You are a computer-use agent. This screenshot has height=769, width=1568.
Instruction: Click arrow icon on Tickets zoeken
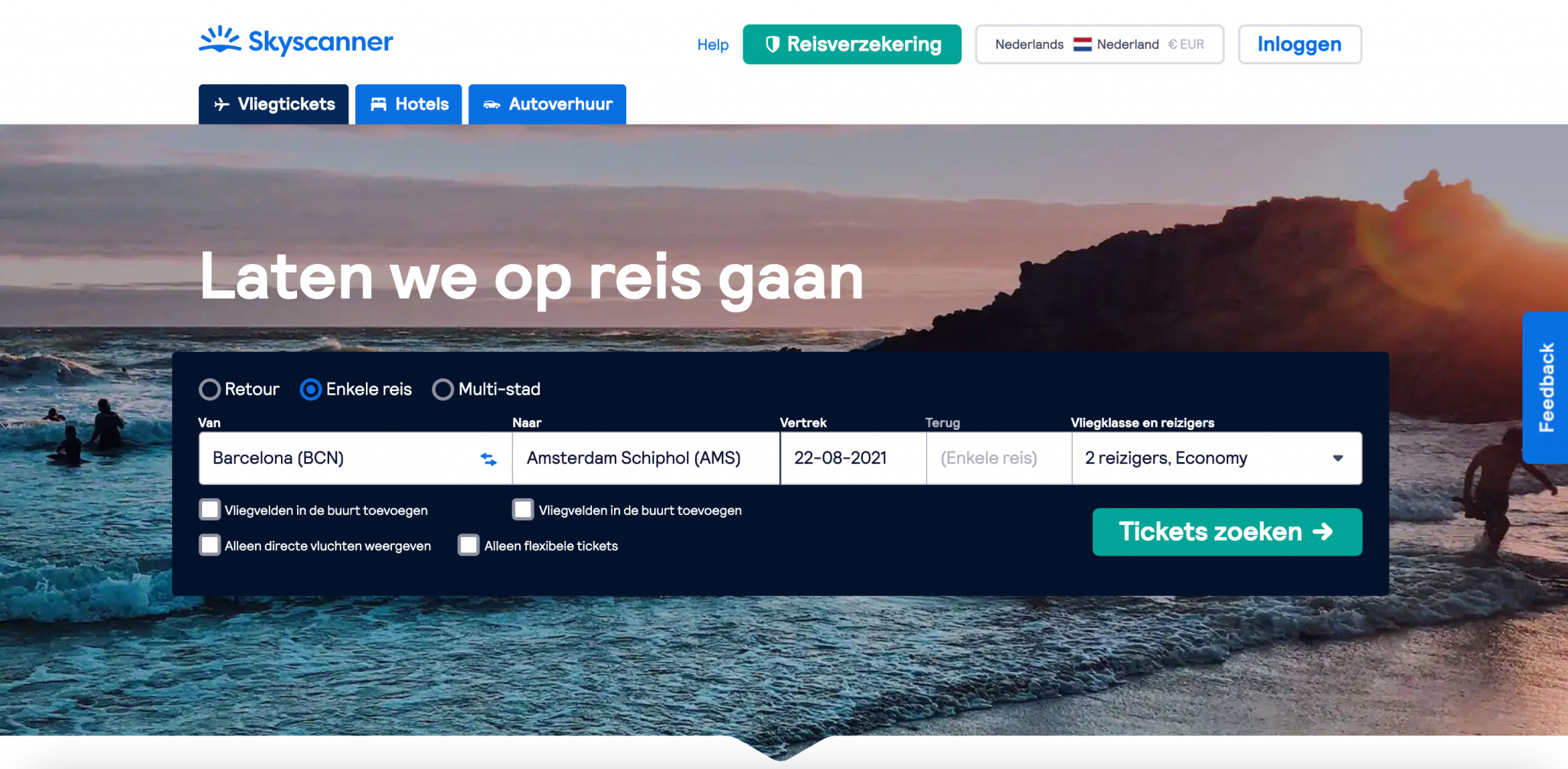pyautogui.click(x=1323, y=532)
